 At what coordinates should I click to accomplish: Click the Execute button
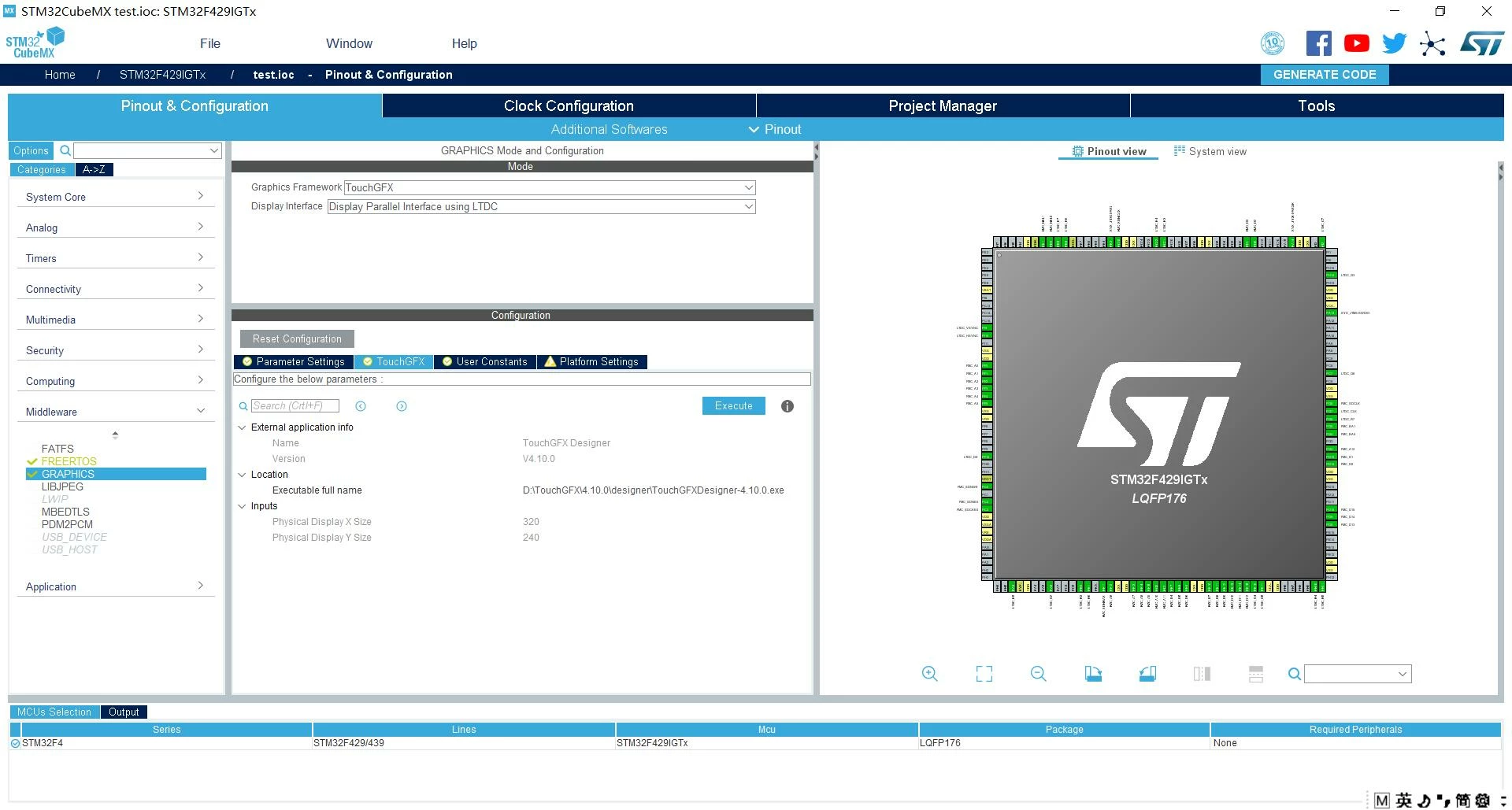coord(733,405)
